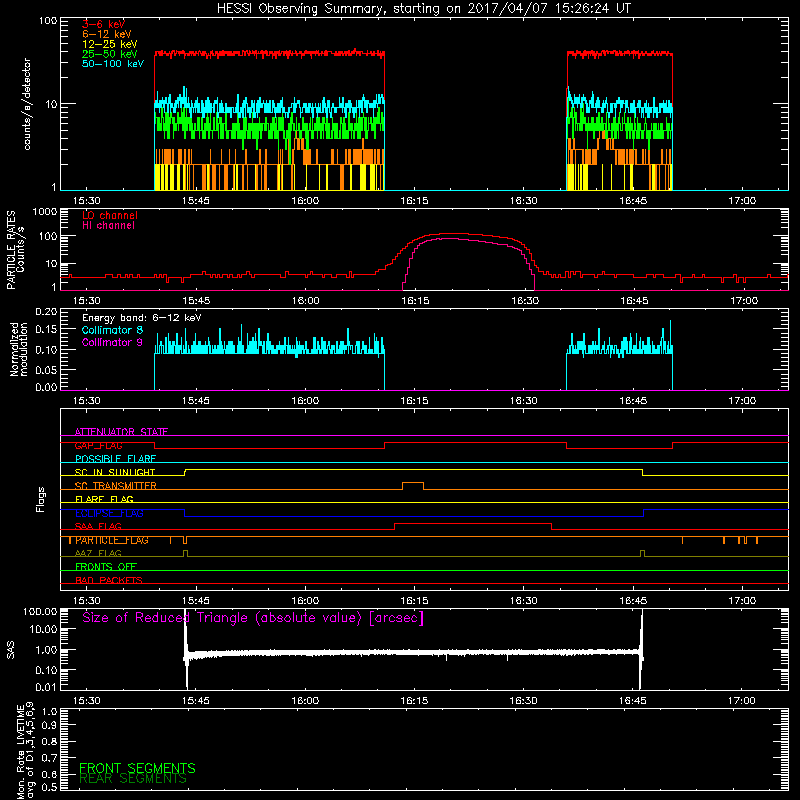Select the 'REAR SEGMENTS' legend label
Viewport: 800px width, 800px height.
point(133,779)
